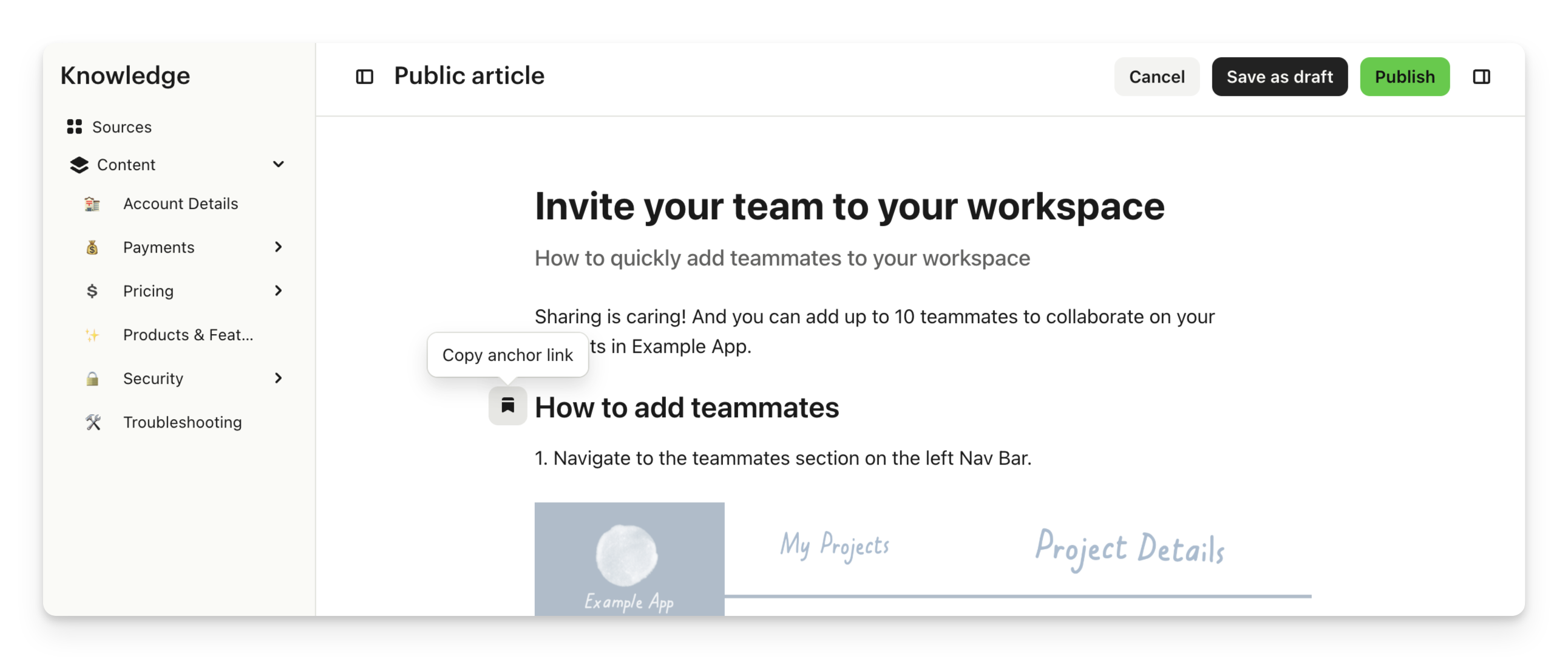Image resolution: width=1568 pixels, height=659 pixels.
Task: Click the Products & Features sparkles icon
Action: pyautogui.click(x=92, y=335)
